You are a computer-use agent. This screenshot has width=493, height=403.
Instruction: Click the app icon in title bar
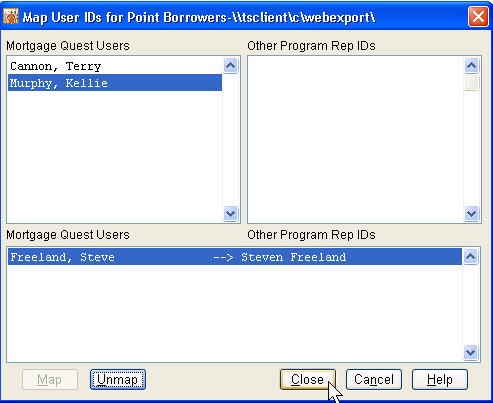point(10,16)
